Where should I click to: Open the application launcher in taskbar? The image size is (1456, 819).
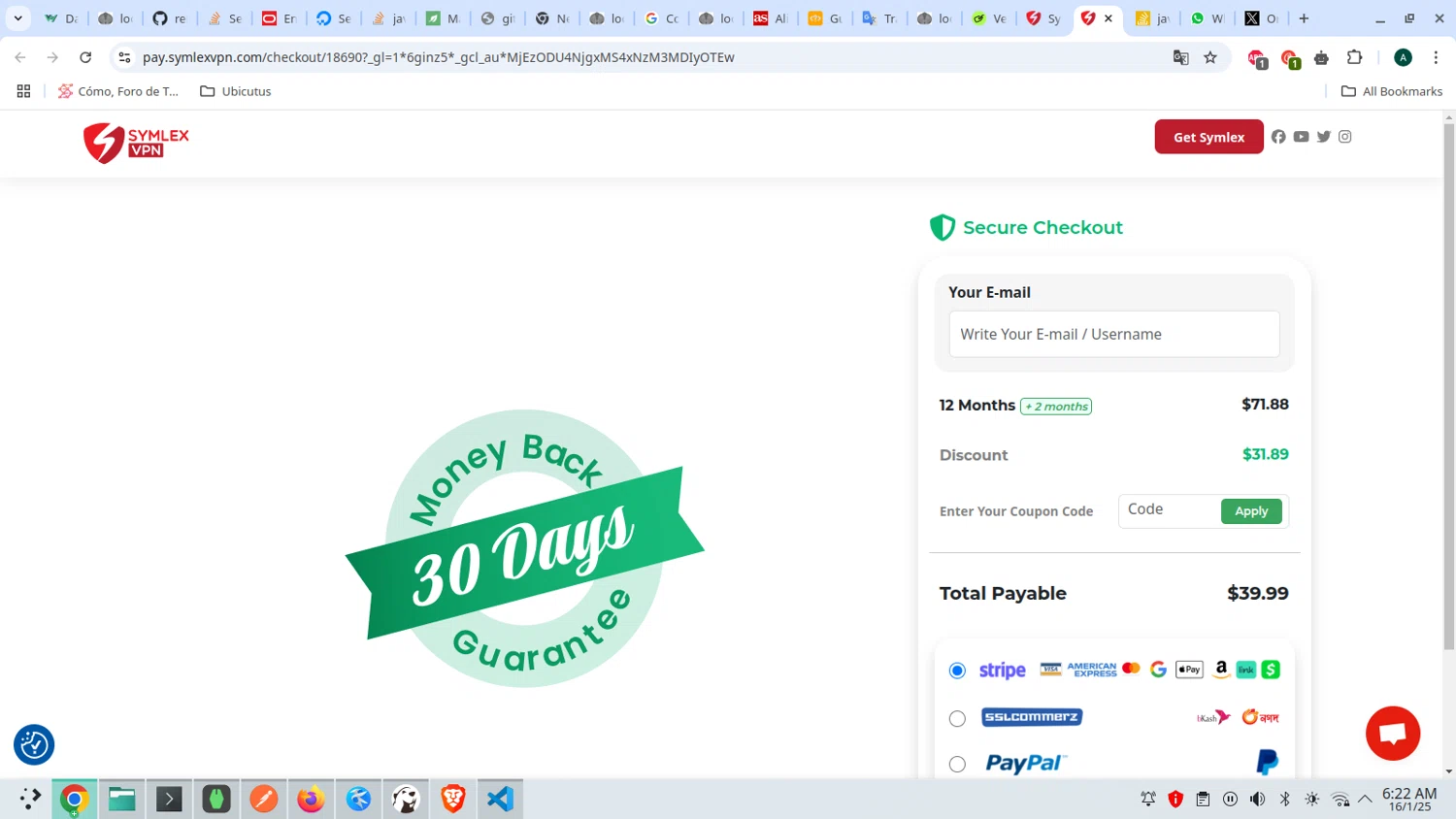(29, 799)
